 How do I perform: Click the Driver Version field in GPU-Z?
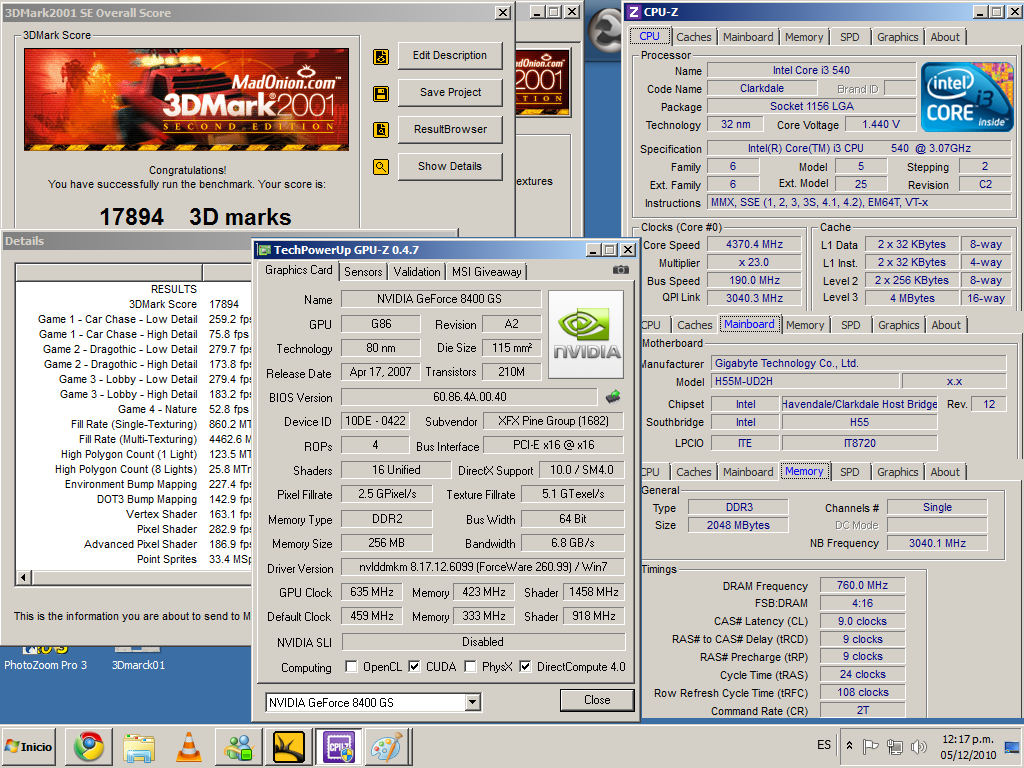(x=483, y=567)
